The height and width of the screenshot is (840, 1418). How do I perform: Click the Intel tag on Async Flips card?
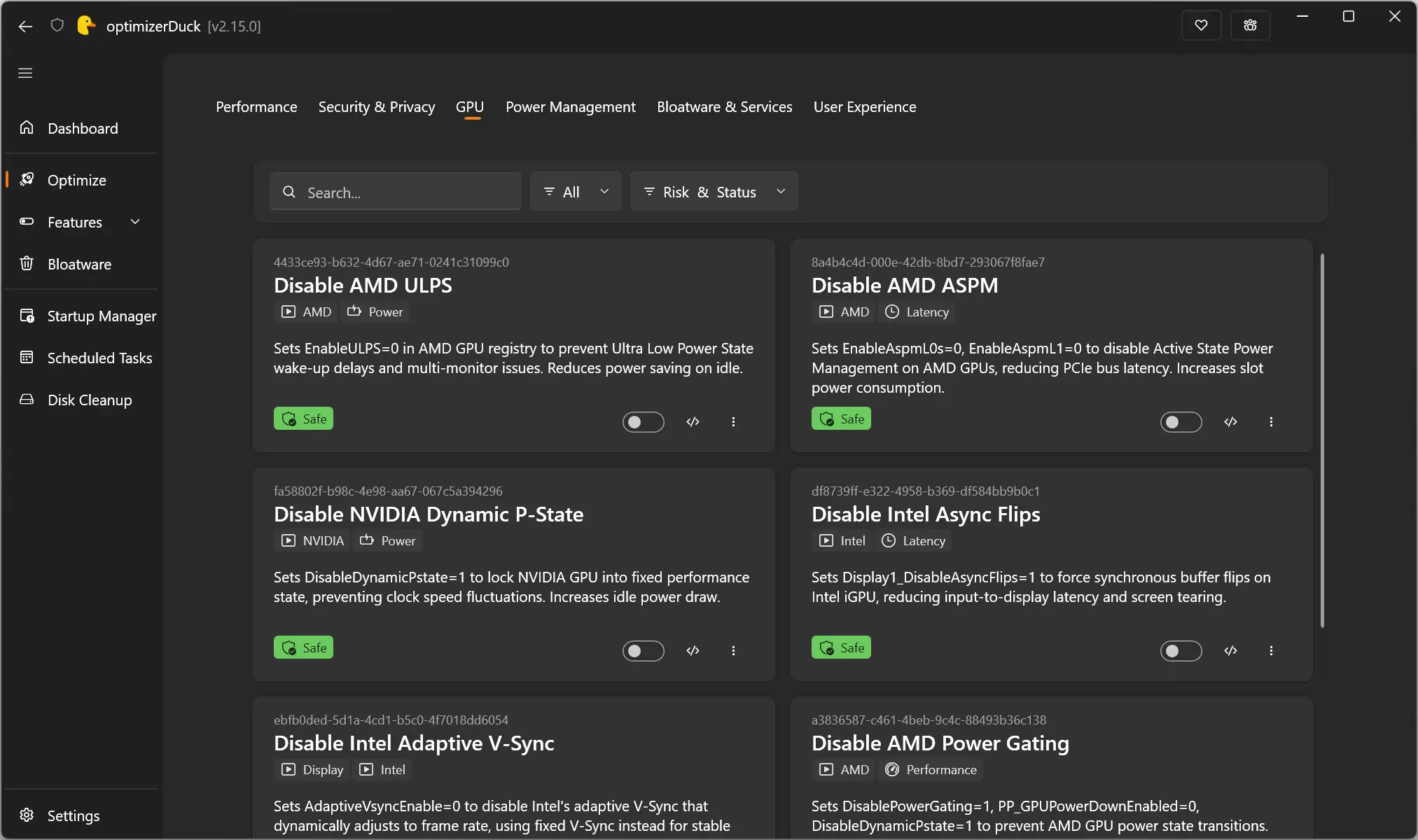[842, 541]
